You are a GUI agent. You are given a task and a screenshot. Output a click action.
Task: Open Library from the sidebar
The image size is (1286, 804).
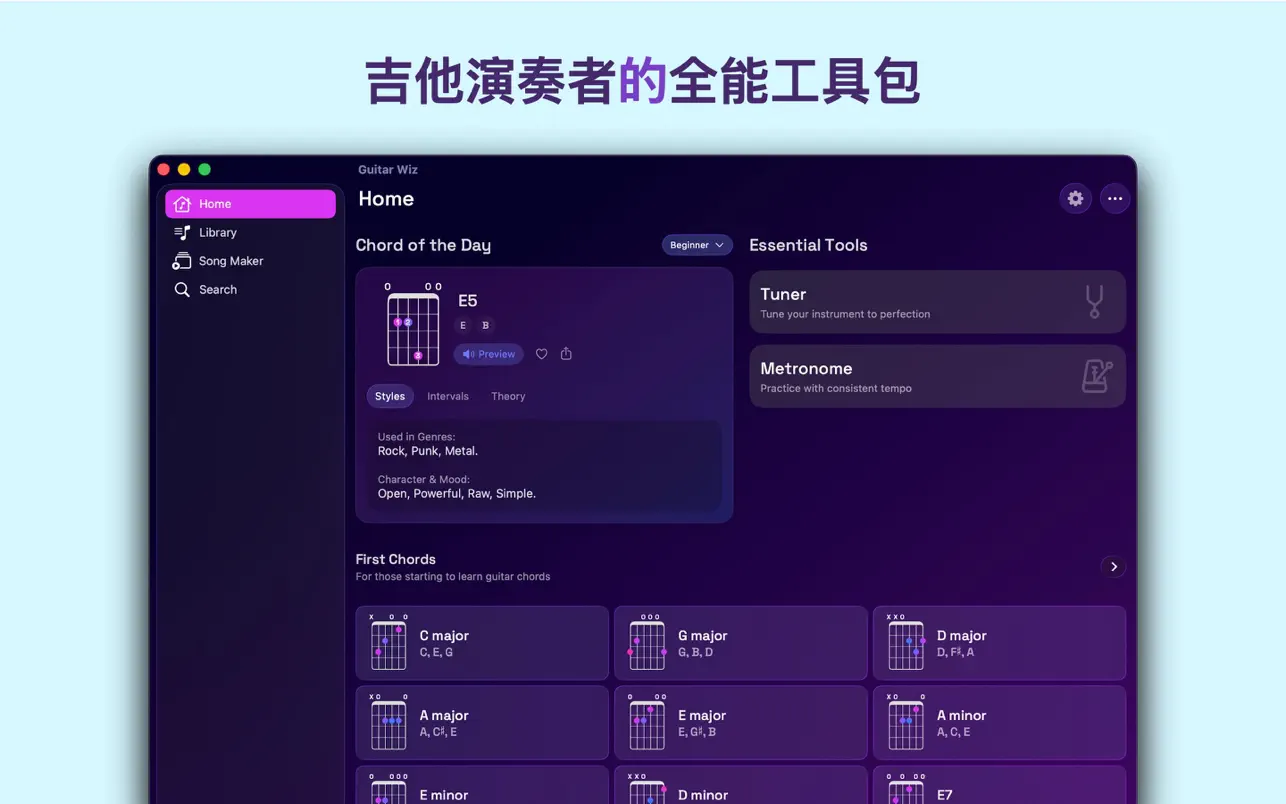250,232
